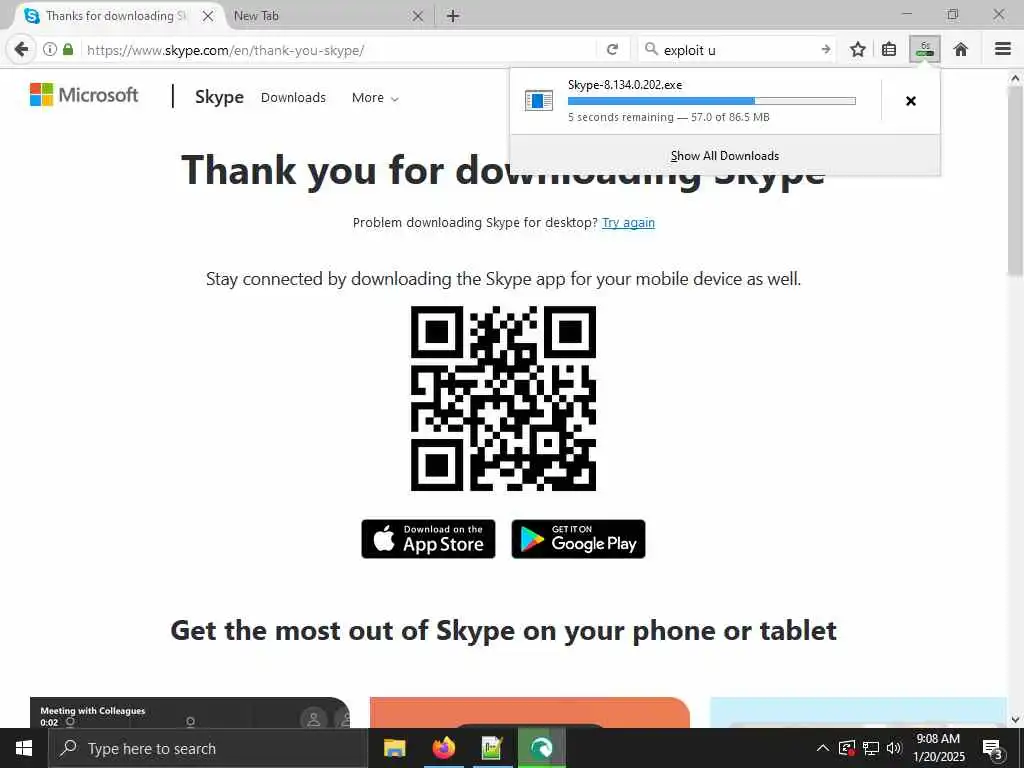Go to the home page icon
The height and width of the screenshot is (768, 1024).
(x=961, y=50)
